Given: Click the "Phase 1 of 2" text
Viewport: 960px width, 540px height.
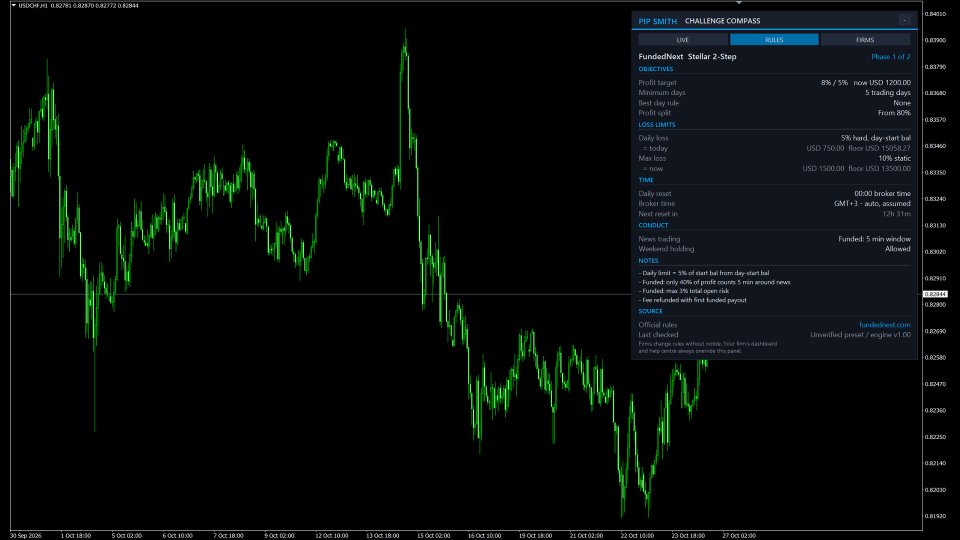Looking at the screenshot, I should click(x=891, y=56).
